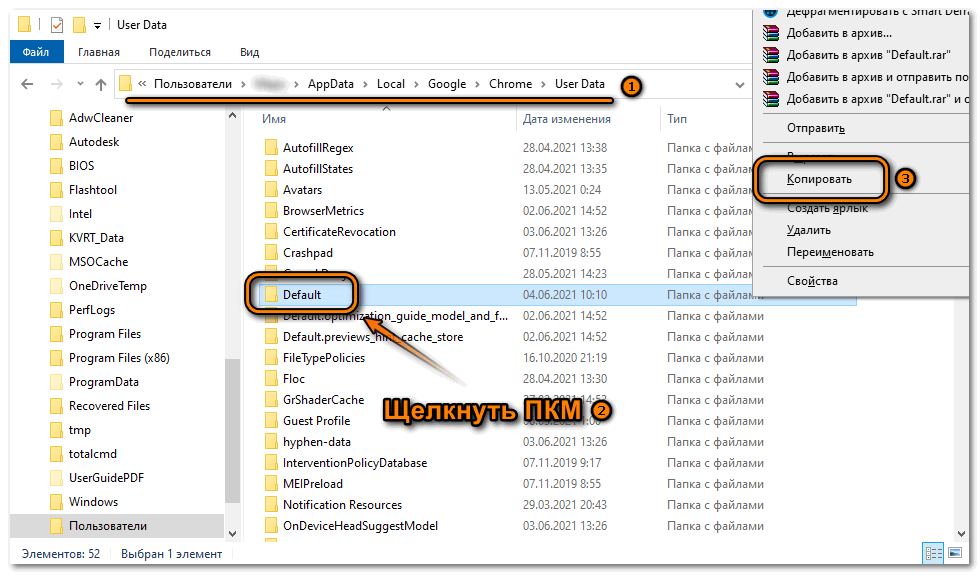
Task: Expand the address bar history dropdown
Action: [x=739, y=84]
